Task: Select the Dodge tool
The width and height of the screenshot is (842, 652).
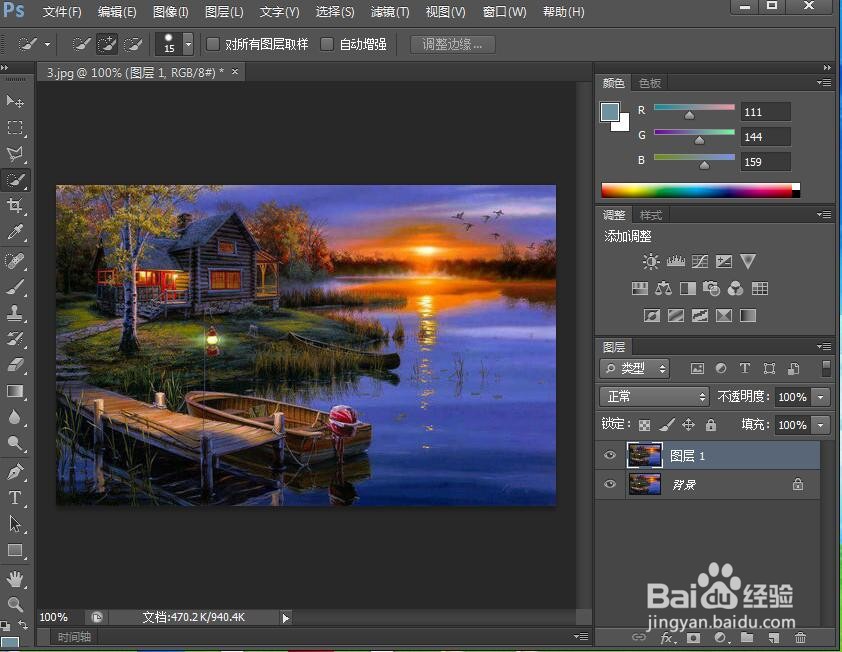Action: tap(14, 443)
